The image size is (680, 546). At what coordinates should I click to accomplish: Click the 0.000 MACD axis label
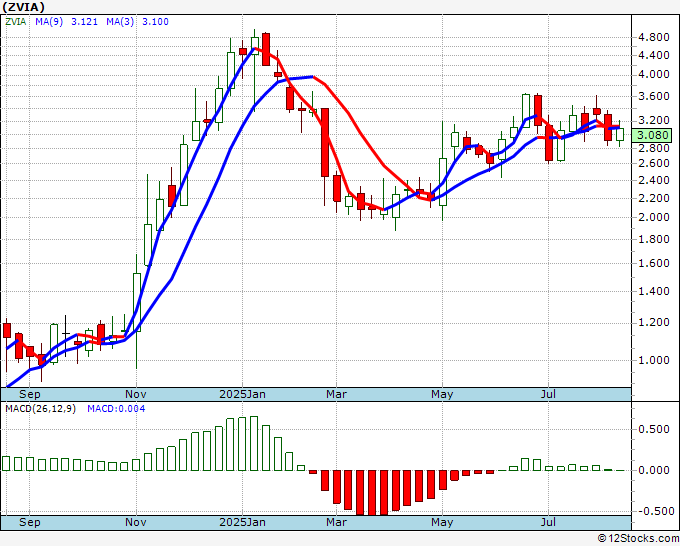pyautogui.click(x=654, y=470)
